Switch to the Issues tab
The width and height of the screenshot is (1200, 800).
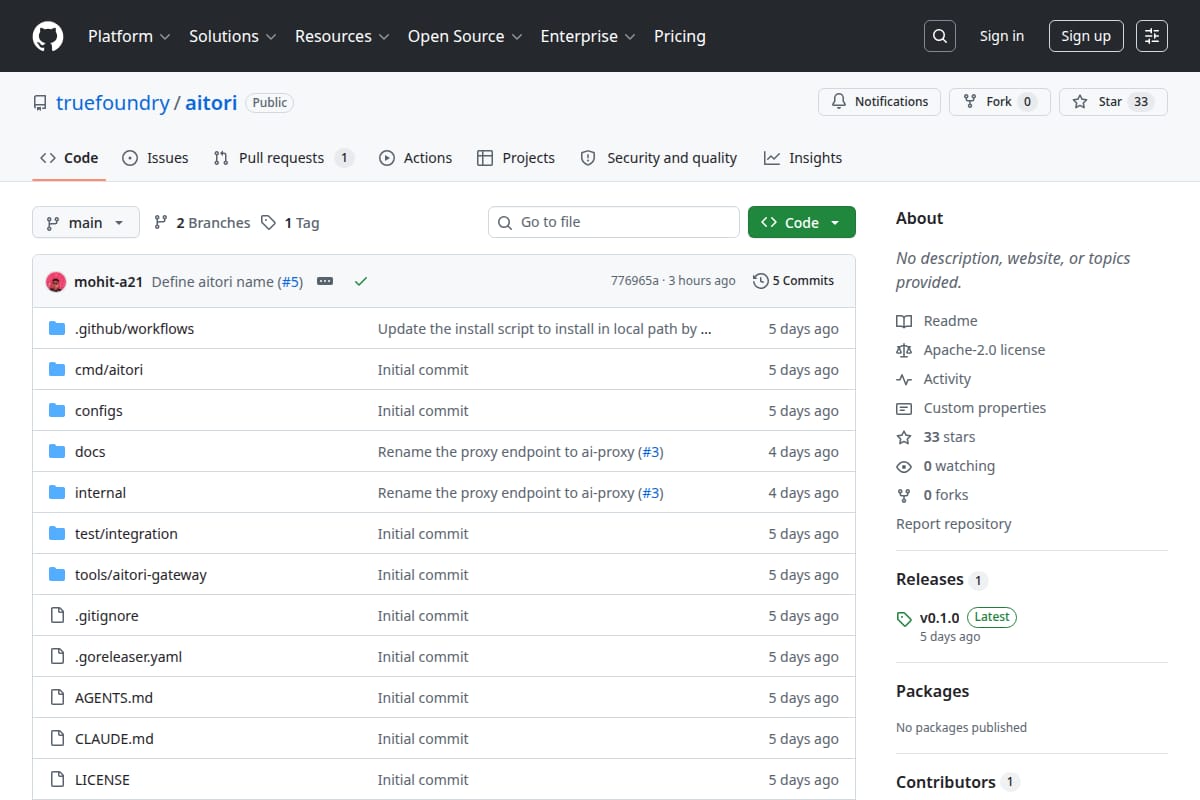155,158
